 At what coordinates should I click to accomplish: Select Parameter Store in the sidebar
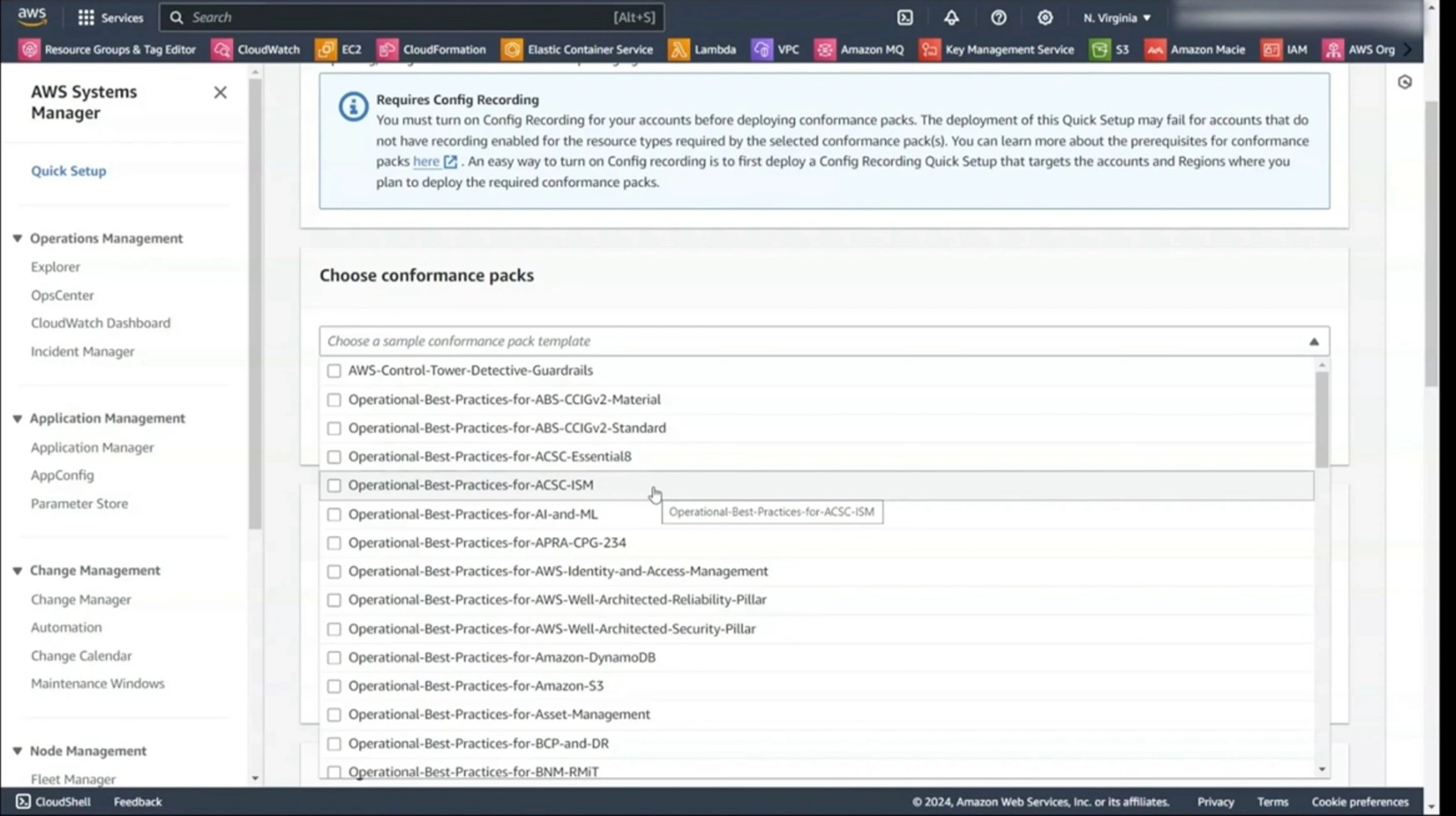pos(79,503)
